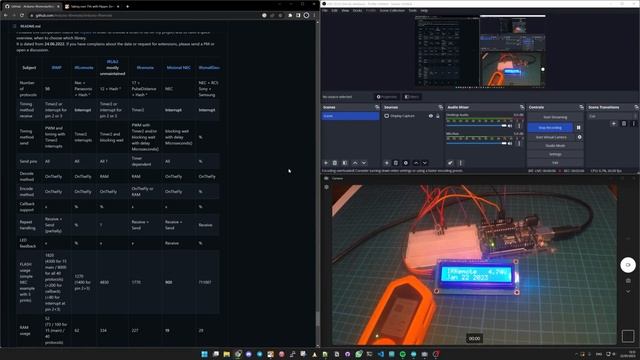
Task: Open Settings from OBS Controls
Action: coord(555,154)
